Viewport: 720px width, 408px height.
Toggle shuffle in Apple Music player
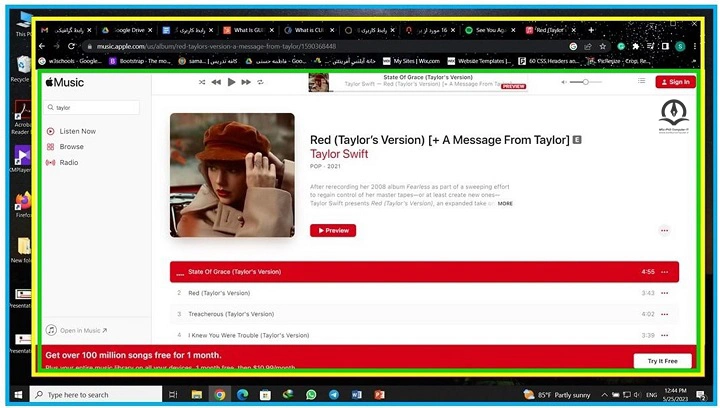coord(202,82)
